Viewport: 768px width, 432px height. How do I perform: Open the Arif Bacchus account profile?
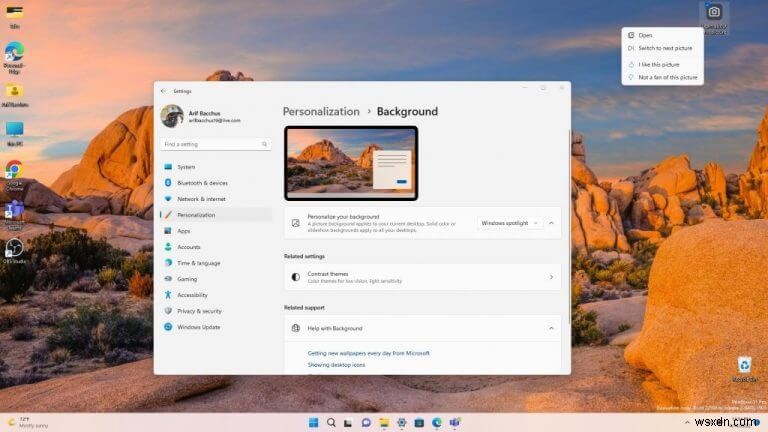coord(201,116)
